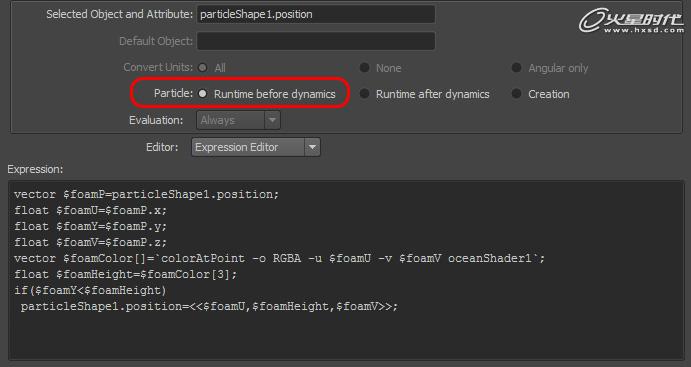Click the line 'vector $foamP=particleShape1.position;'
This screenshot has width=691, height=367.
coord(146,194)
